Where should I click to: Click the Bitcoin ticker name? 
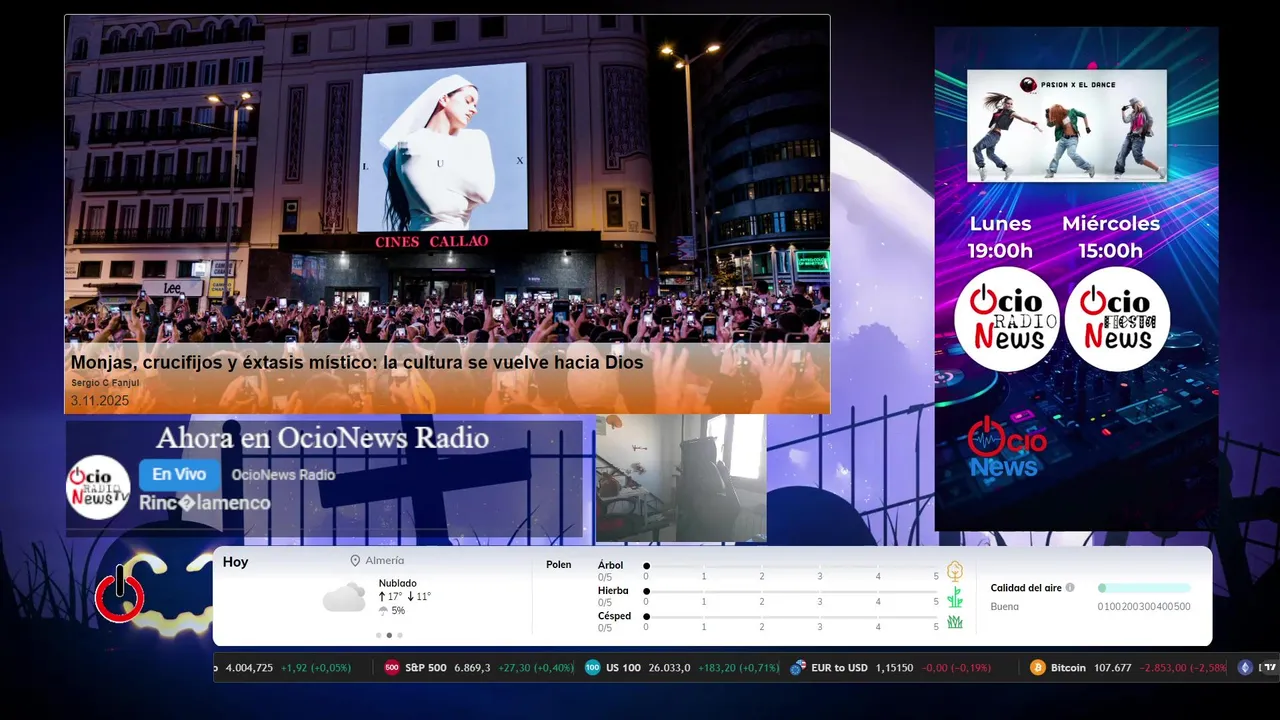pos(1068,668)
